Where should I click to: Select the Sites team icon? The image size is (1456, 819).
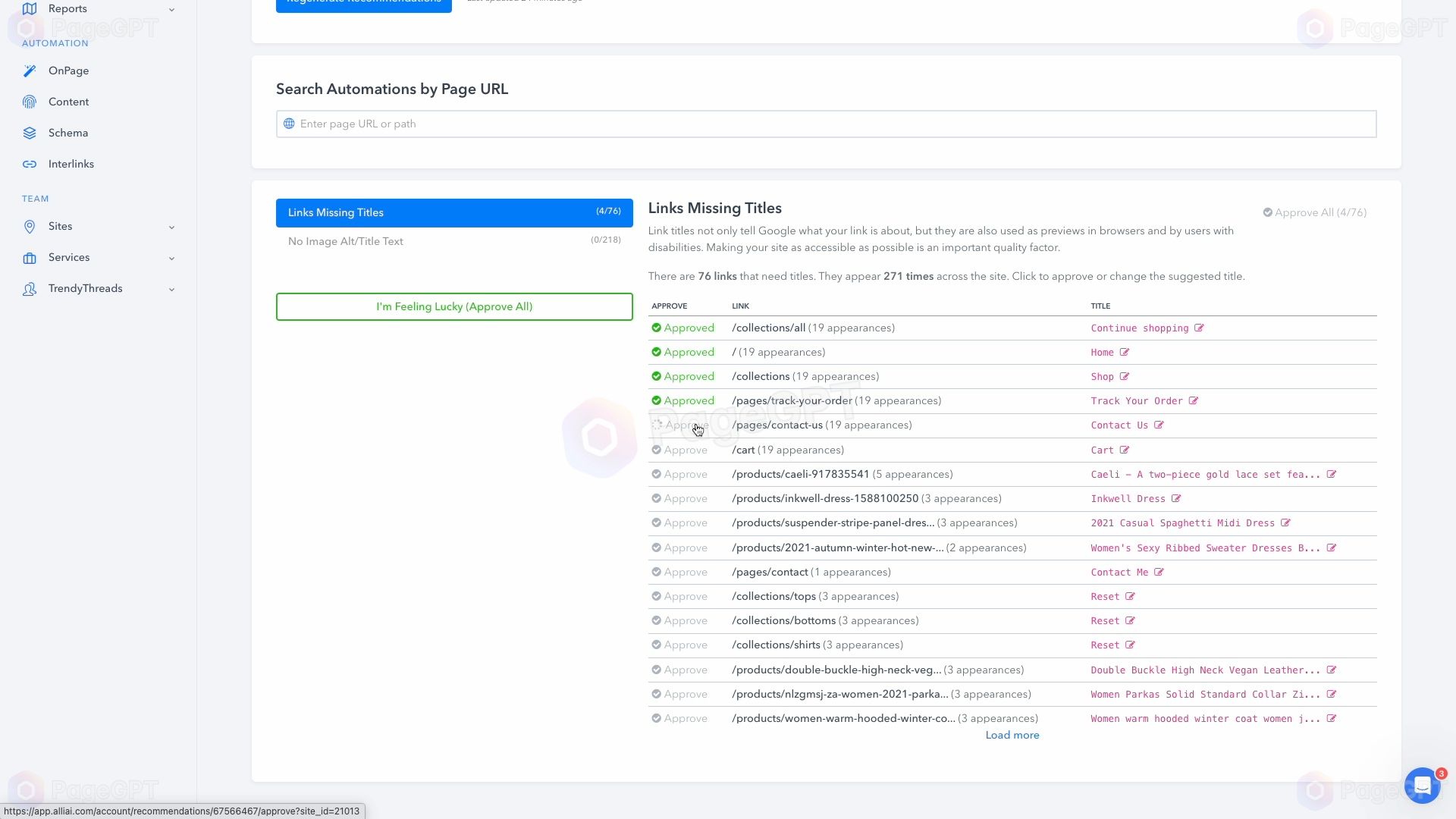click(x=29, y=226)
